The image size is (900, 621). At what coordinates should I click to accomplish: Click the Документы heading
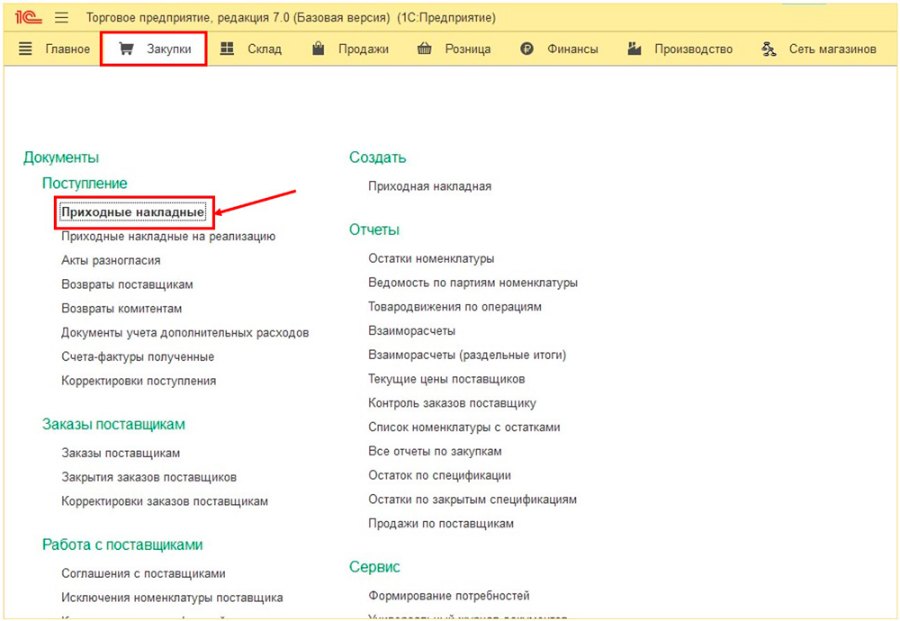[x=61, y=158]
